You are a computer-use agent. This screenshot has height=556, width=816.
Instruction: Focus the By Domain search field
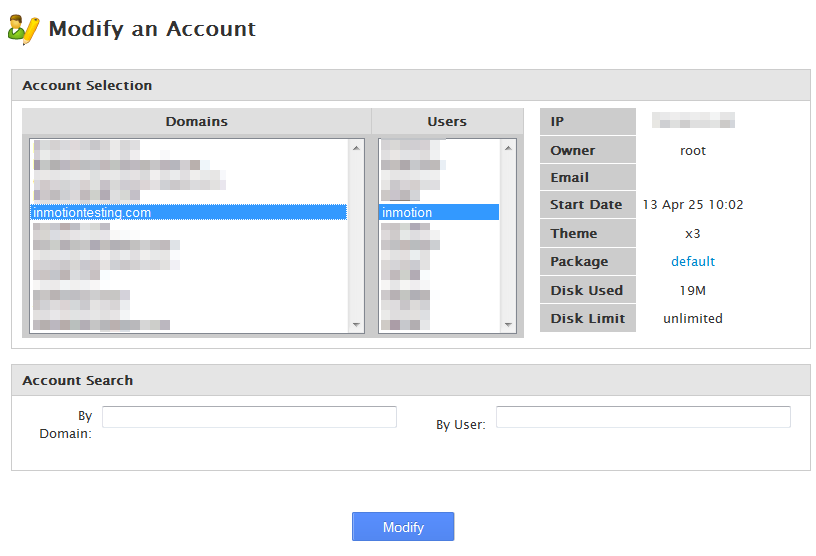pyautogui.click(x=249, y=417)
